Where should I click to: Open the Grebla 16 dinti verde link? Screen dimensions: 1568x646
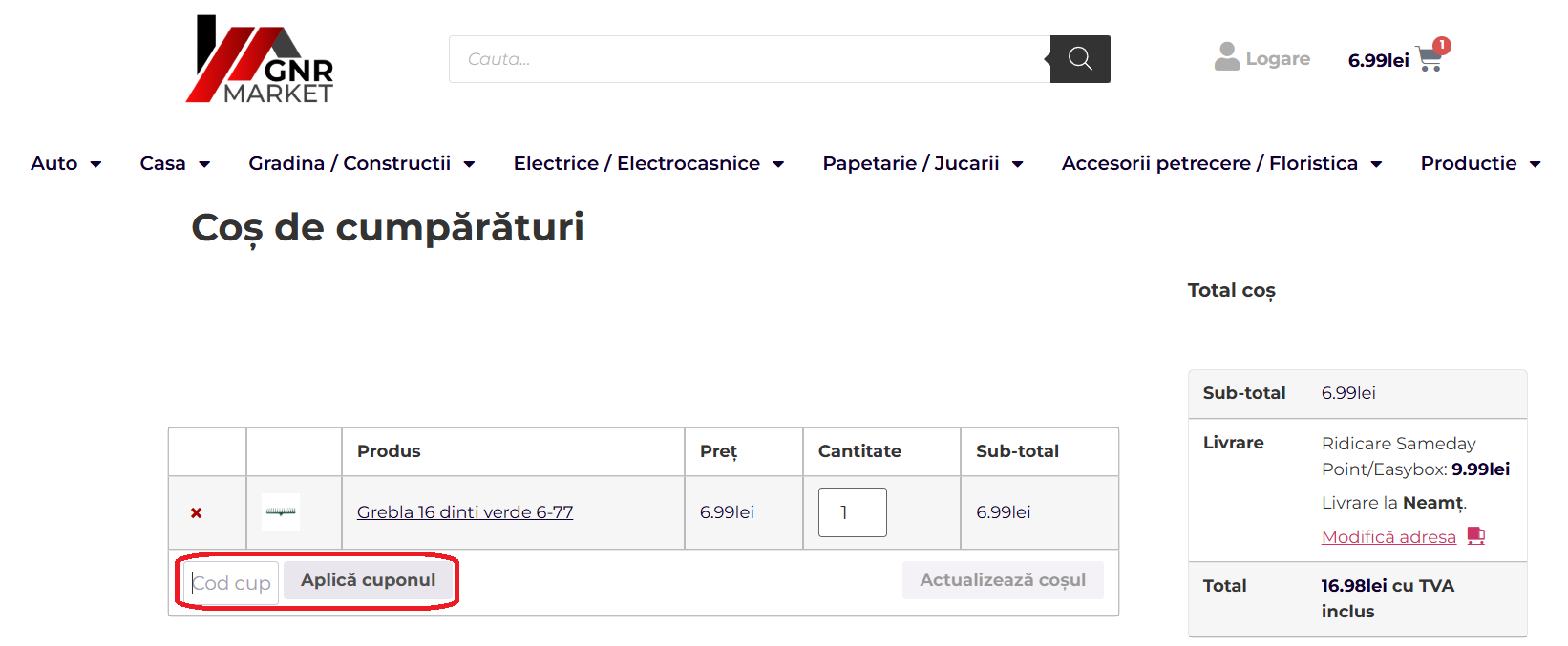[x=465, y=512]
